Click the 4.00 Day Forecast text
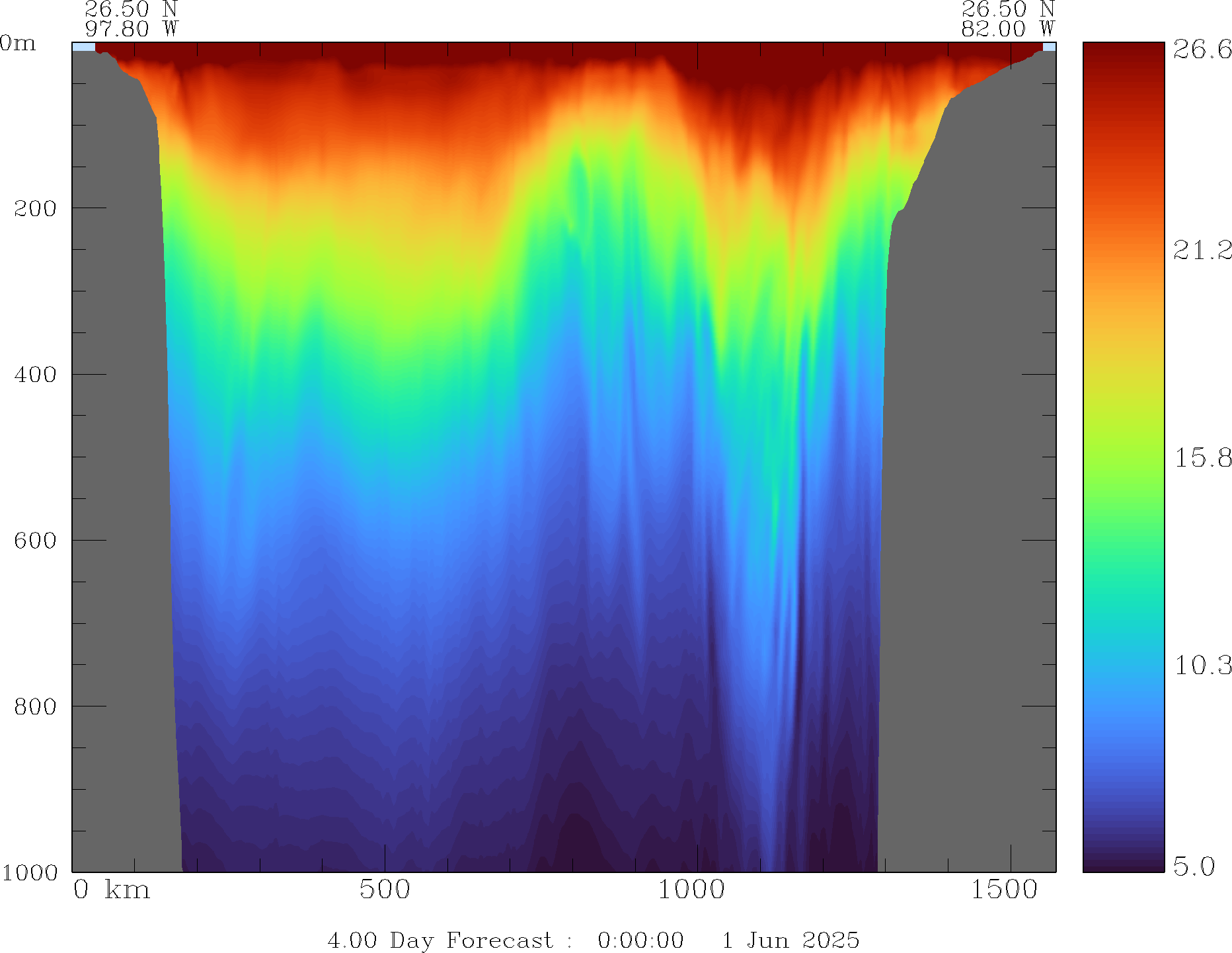The height and width of the screenshot is (953, 1232). coord(440,940)
